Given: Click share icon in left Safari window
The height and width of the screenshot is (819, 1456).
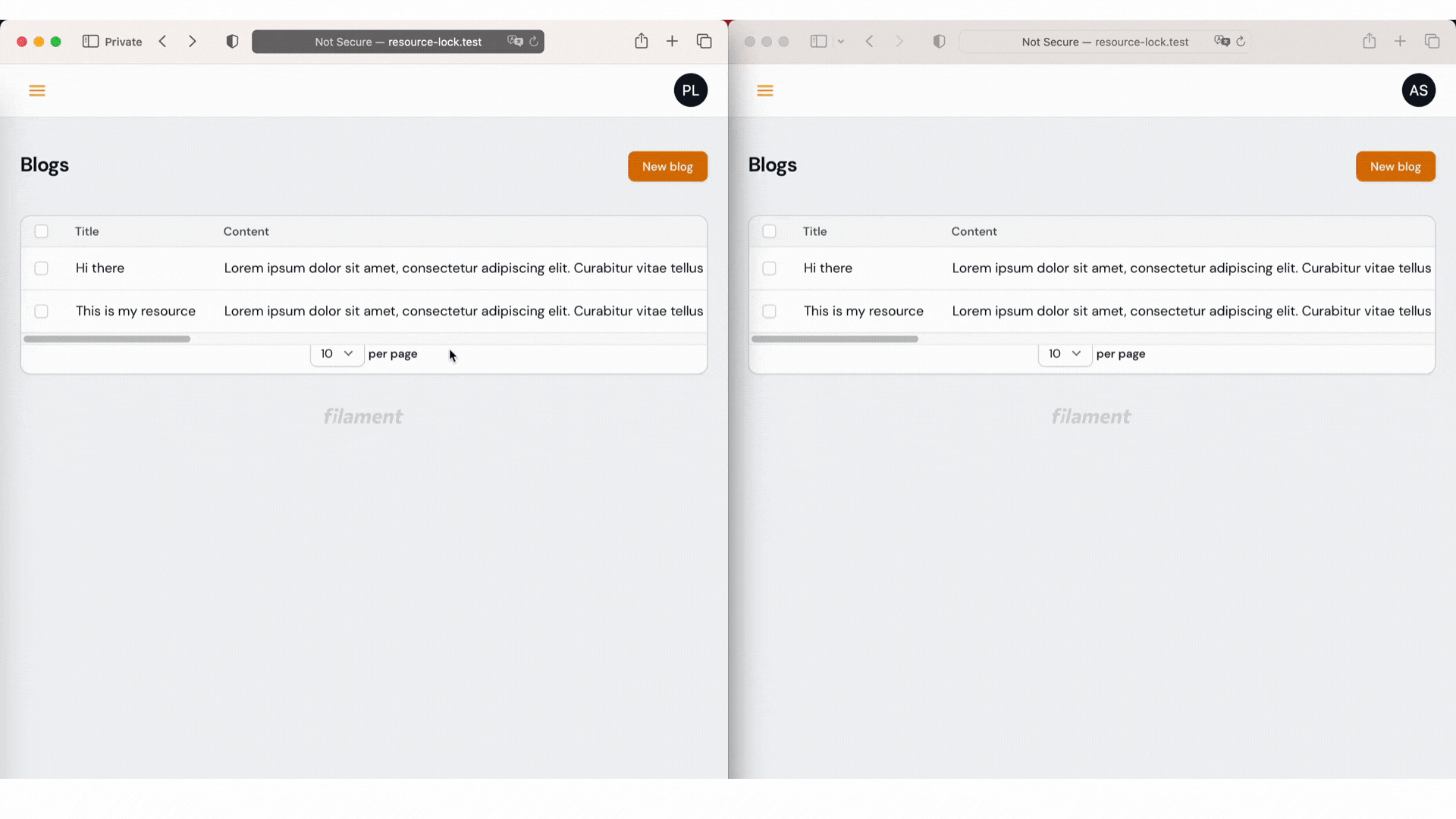Looking at the screenshot, I should [x=642, y=42].
